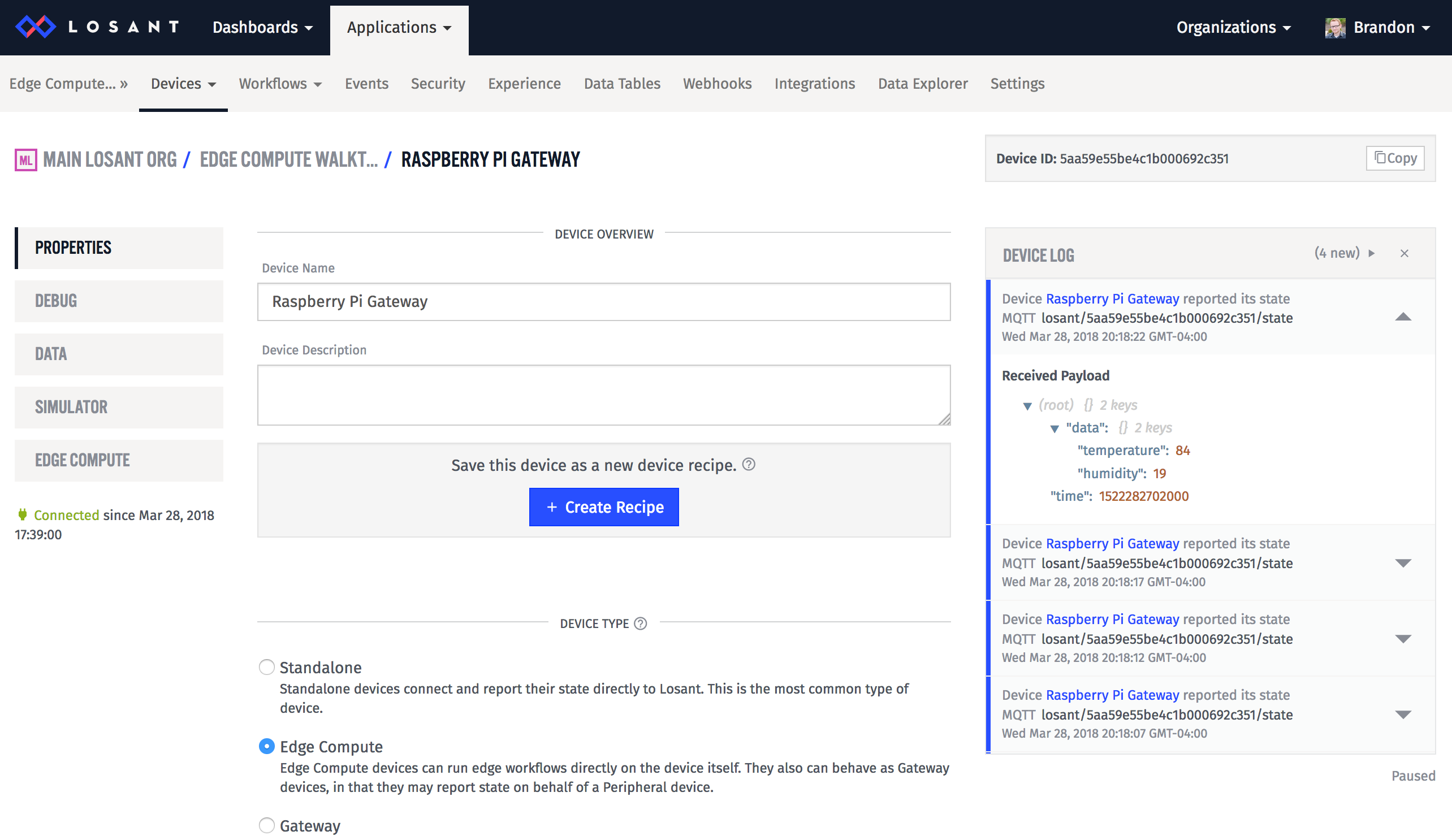Screen dimensions: 1452x840
Task: Click the Create Recipe button
Action: coord(603,507)
